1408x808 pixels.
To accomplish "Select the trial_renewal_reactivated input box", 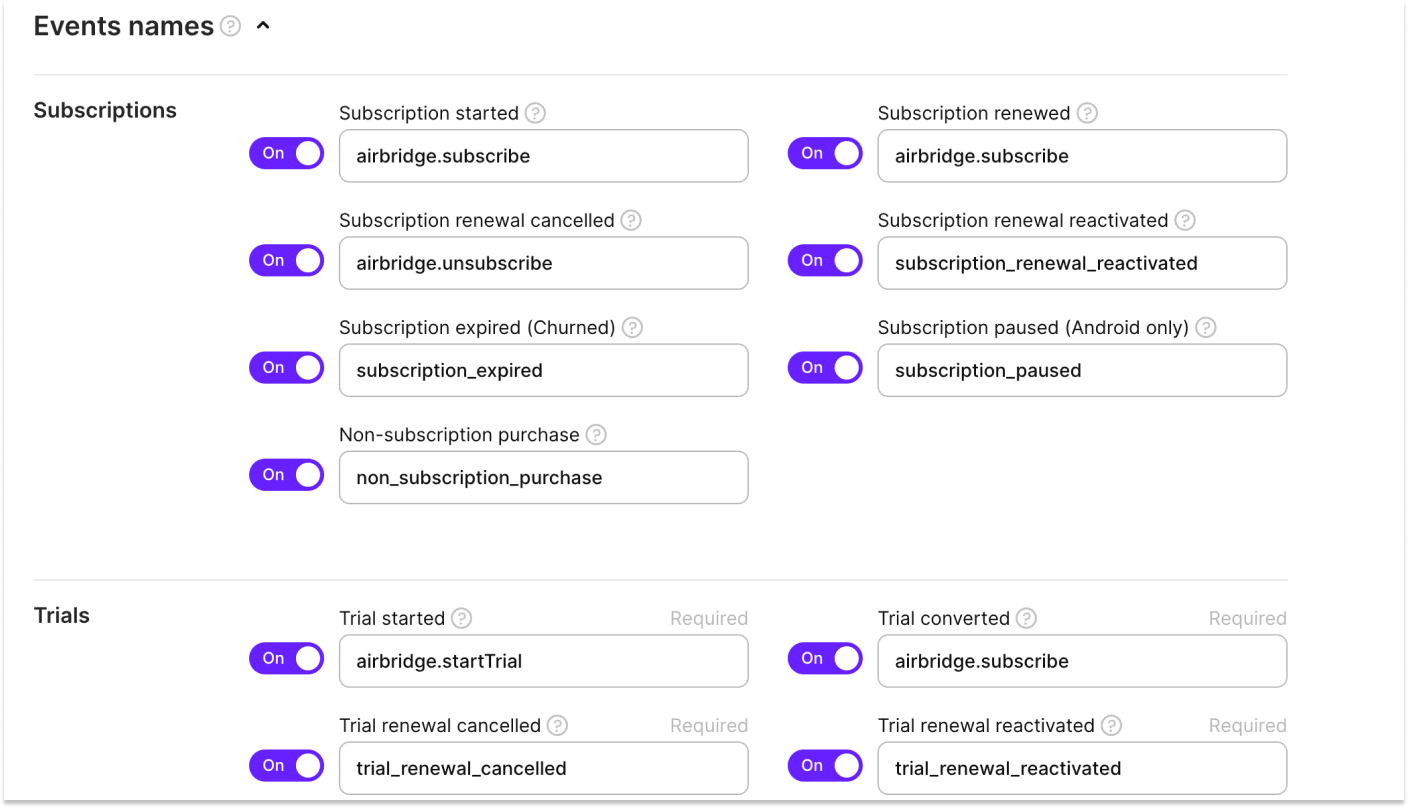I will 1082,768.
